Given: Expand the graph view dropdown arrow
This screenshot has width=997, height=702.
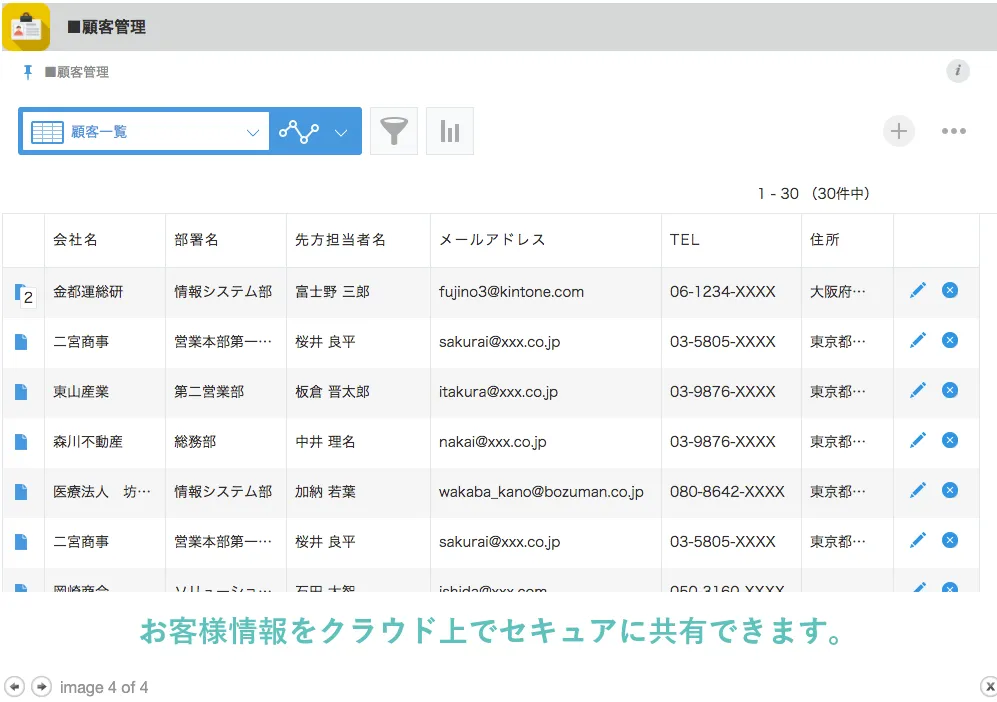Looking at the screenshot, I should click(341, 132).
